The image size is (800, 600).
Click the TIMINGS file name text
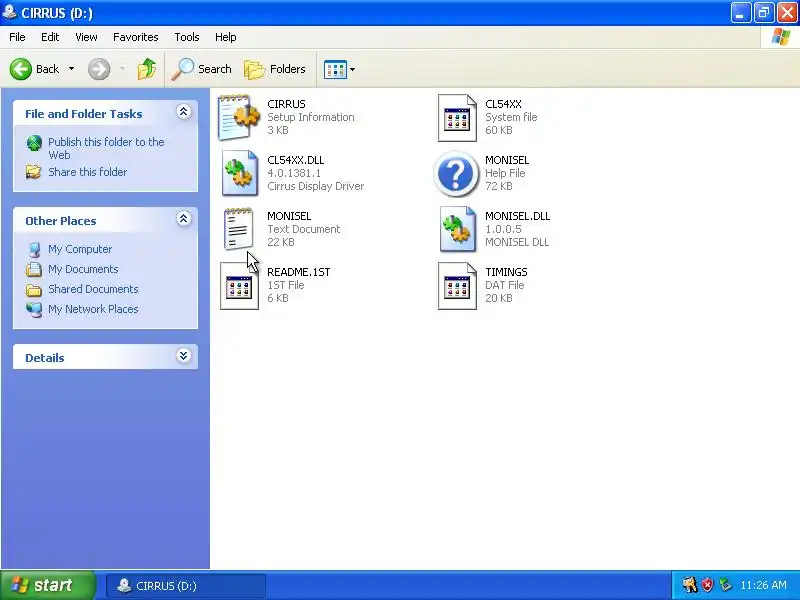click(506, 272)
